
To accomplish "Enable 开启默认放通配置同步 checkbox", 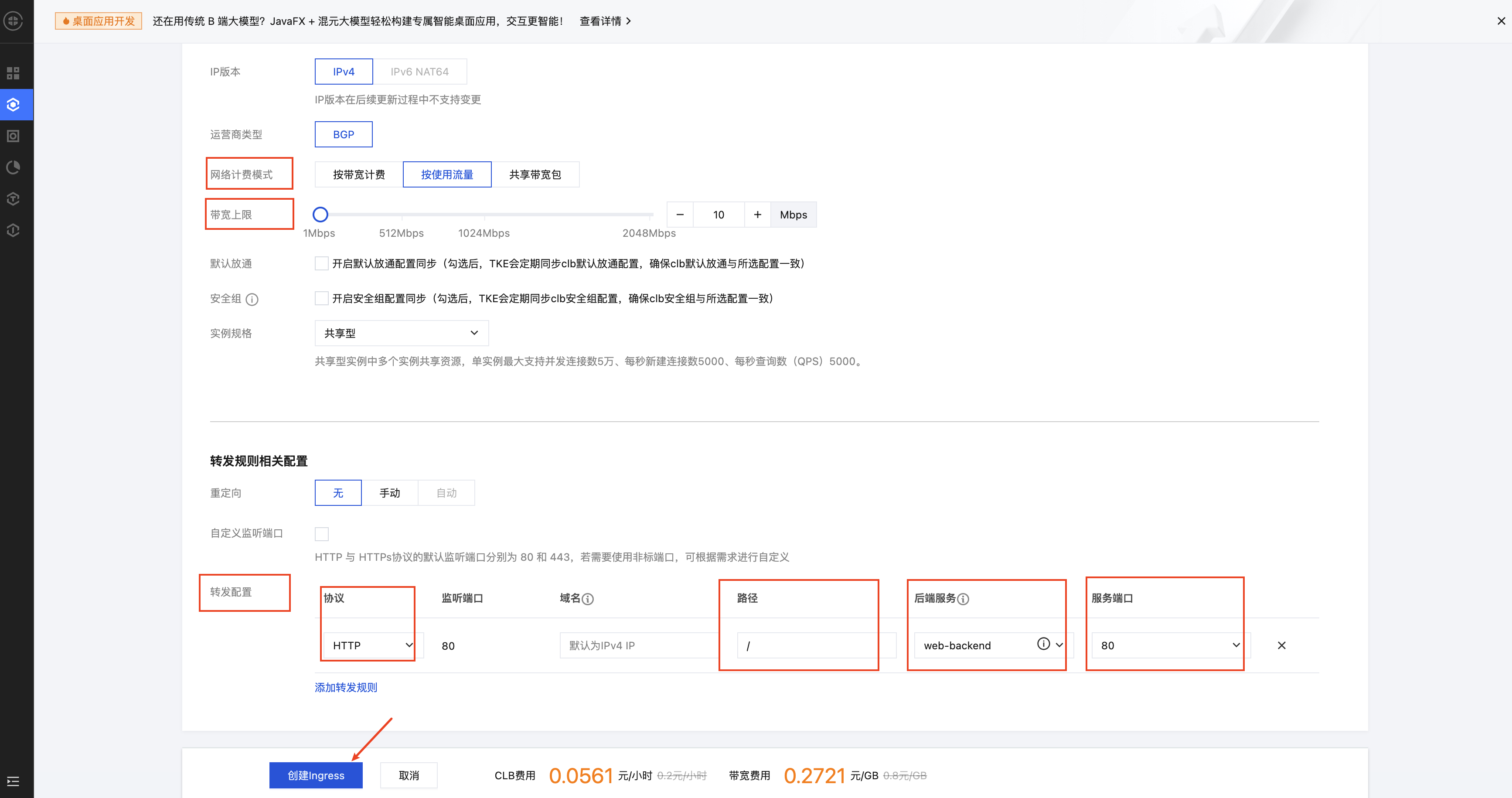I will coord(322,264).
